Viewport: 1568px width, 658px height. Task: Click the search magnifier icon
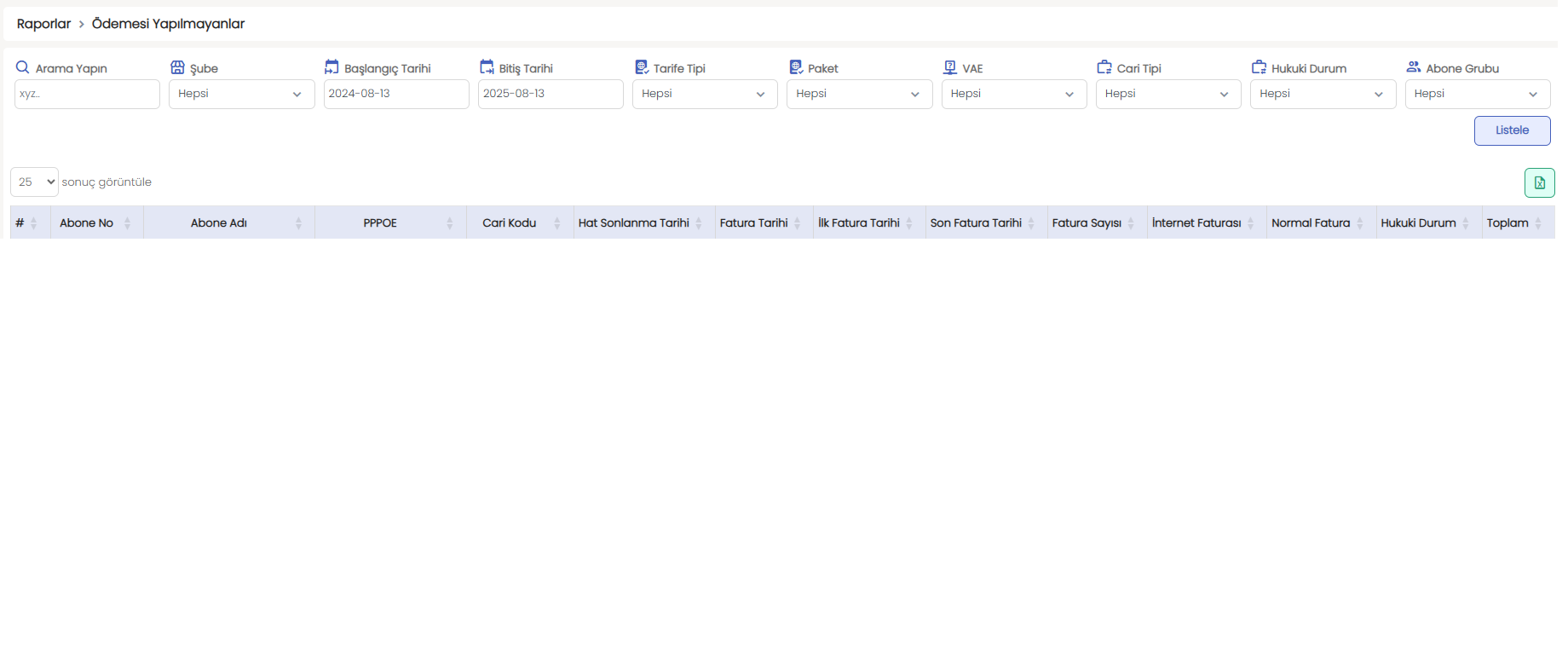tap(23, 67)
